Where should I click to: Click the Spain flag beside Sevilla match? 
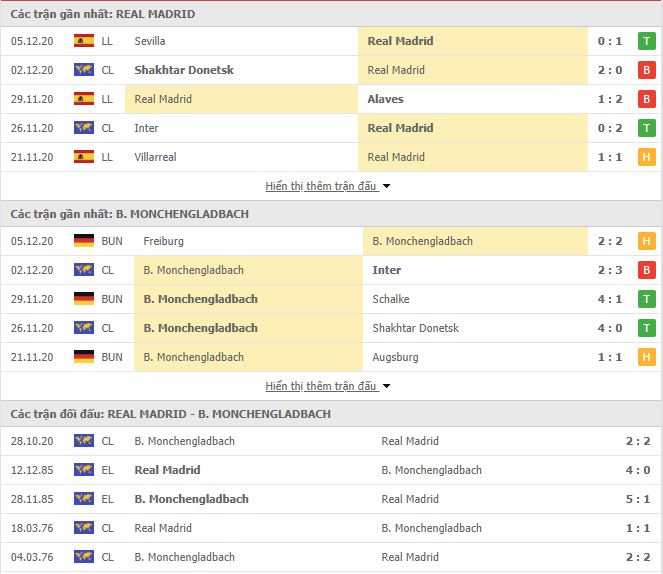click(84, 41)
